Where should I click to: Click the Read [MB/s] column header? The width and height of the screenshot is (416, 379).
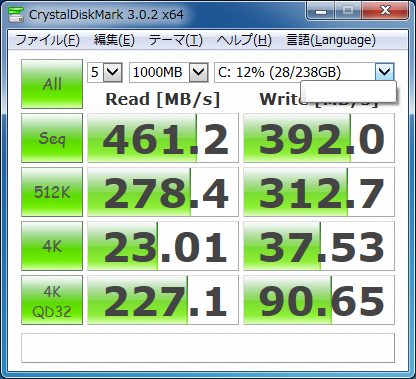163,99
